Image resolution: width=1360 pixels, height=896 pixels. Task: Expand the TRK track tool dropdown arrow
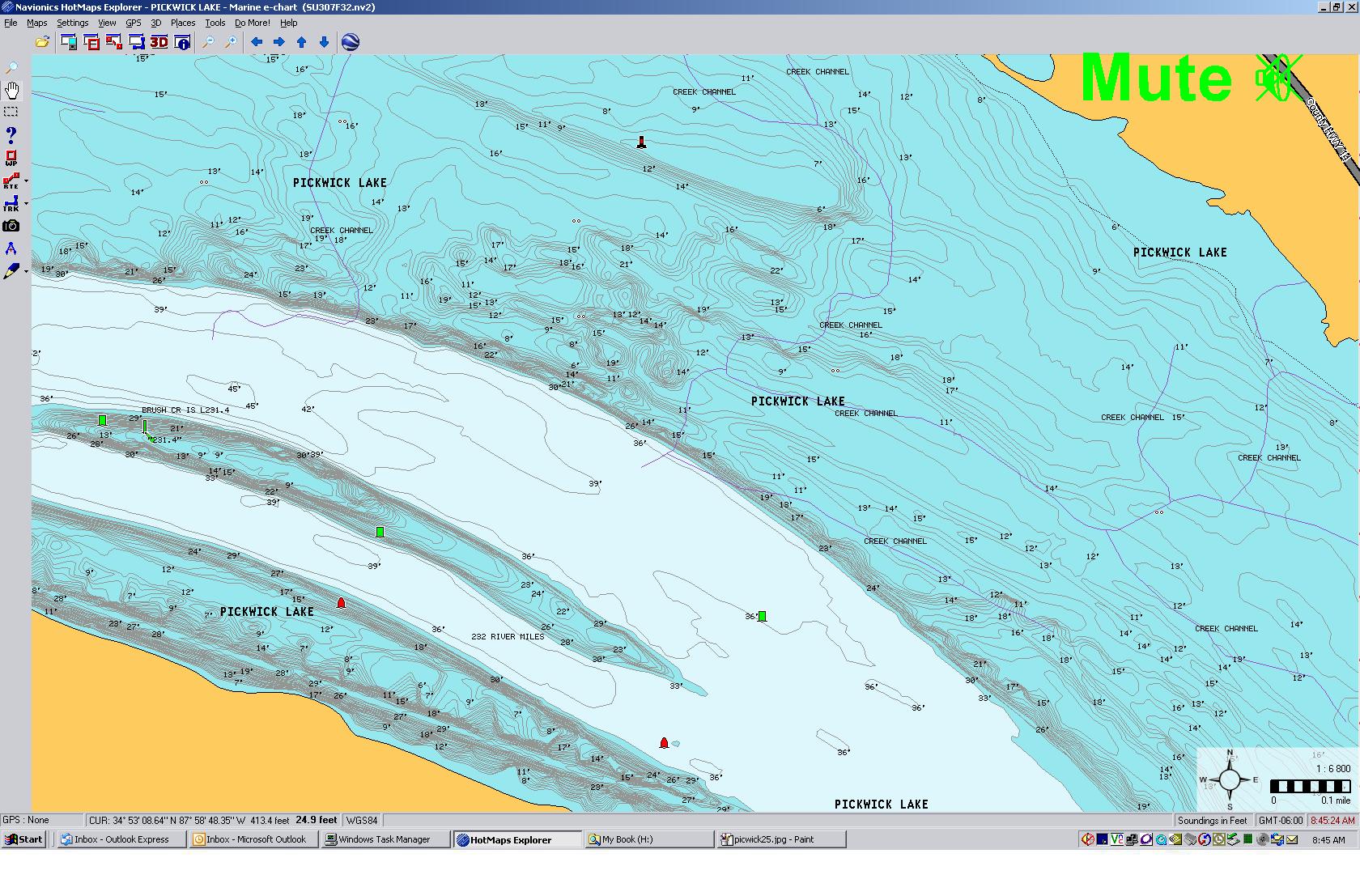click(27, 204)
